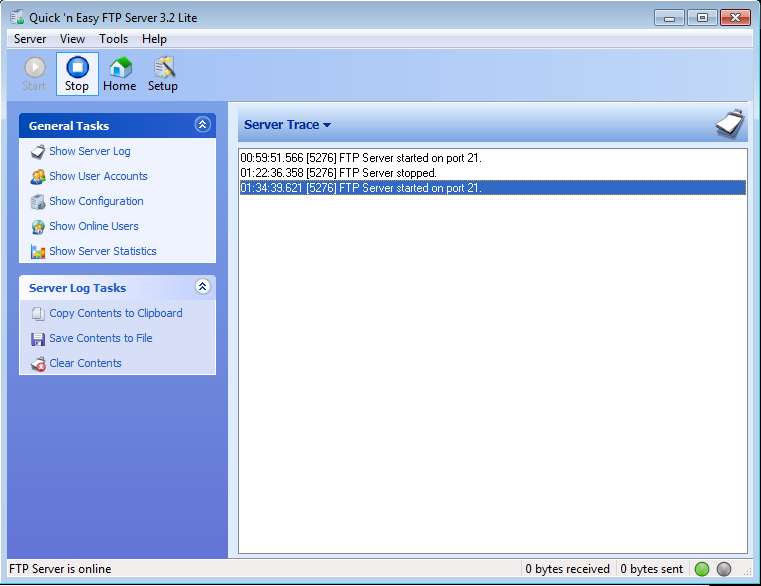Click the icon beside Clear Contents
This screenshot has height=586, width=761.
38,364
